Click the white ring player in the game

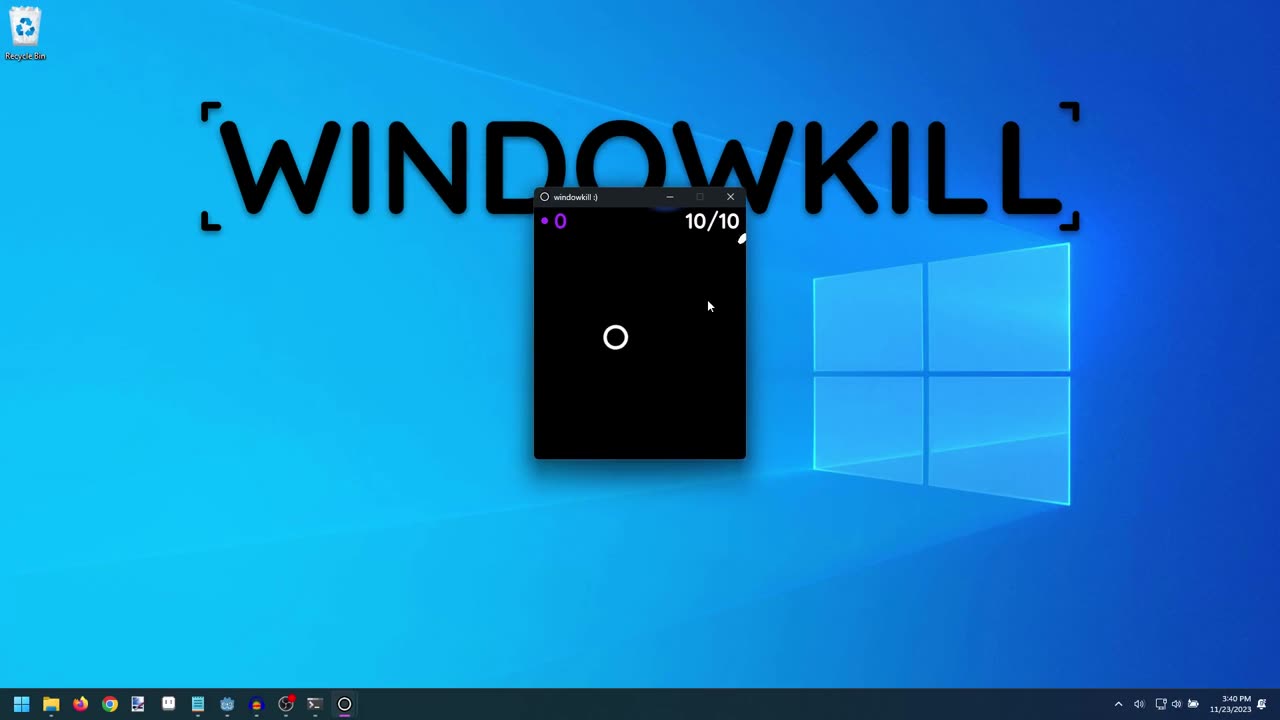[x=616, y=338]
